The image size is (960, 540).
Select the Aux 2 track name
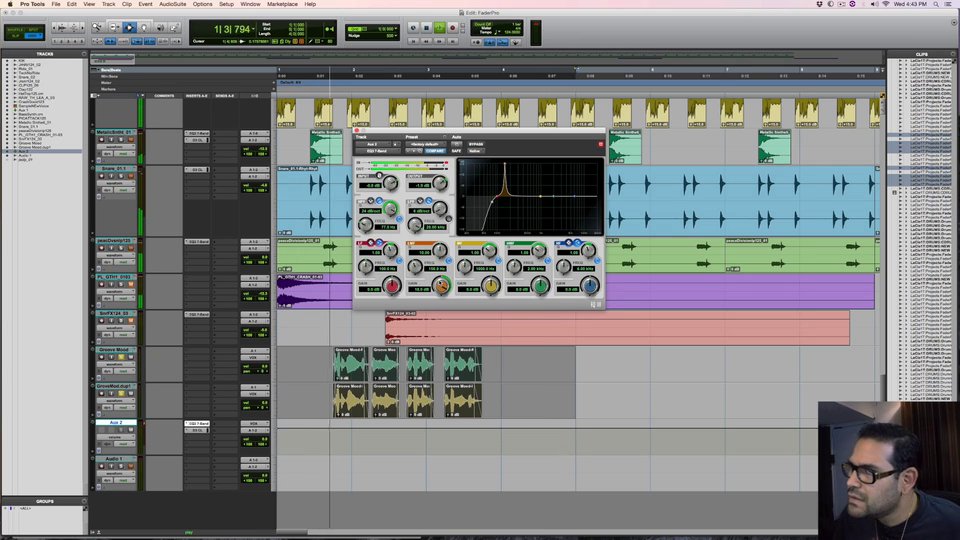point(116,422)
